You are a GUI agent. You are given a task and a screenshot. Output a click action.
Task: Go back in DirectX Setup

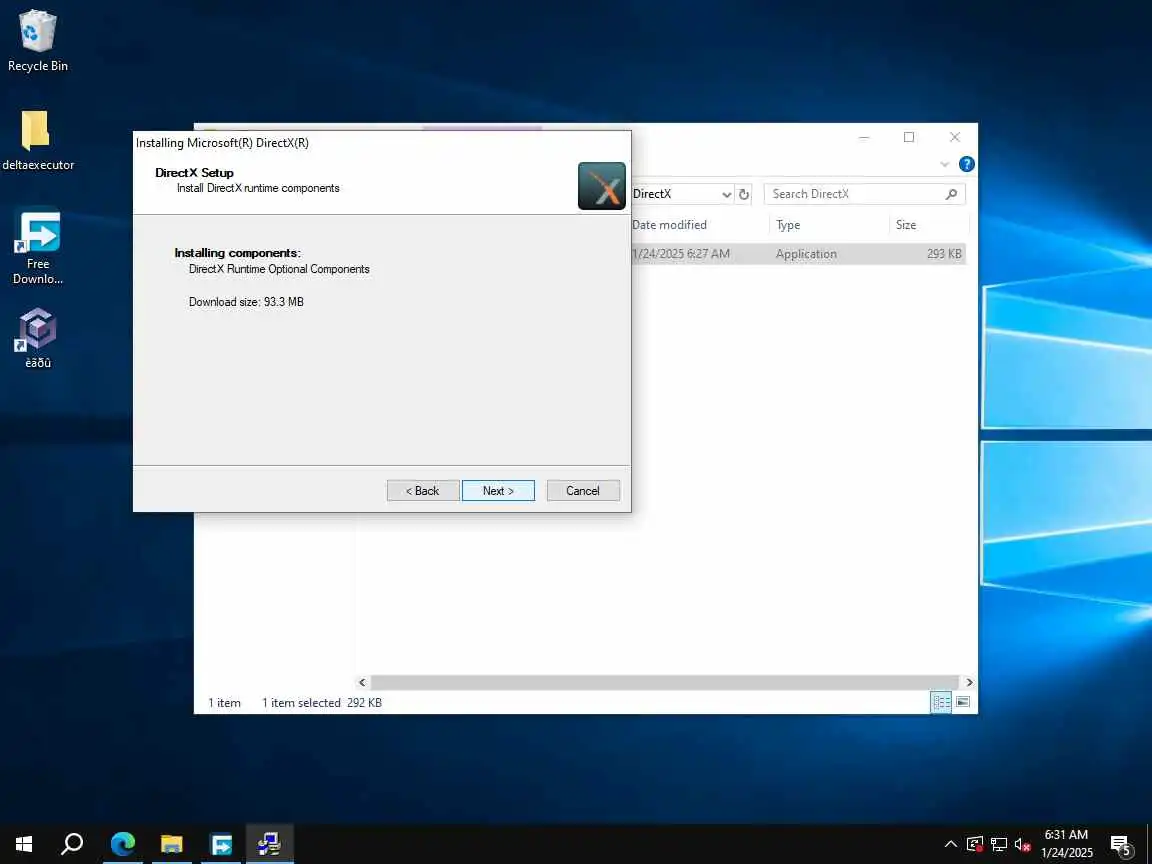click(x=422, y=491)
